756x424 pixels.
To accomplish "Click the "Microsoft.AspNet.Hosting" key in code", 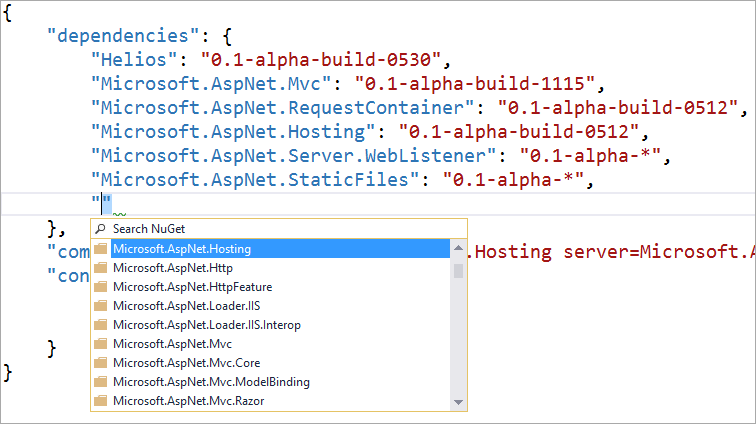I will 233,132.
